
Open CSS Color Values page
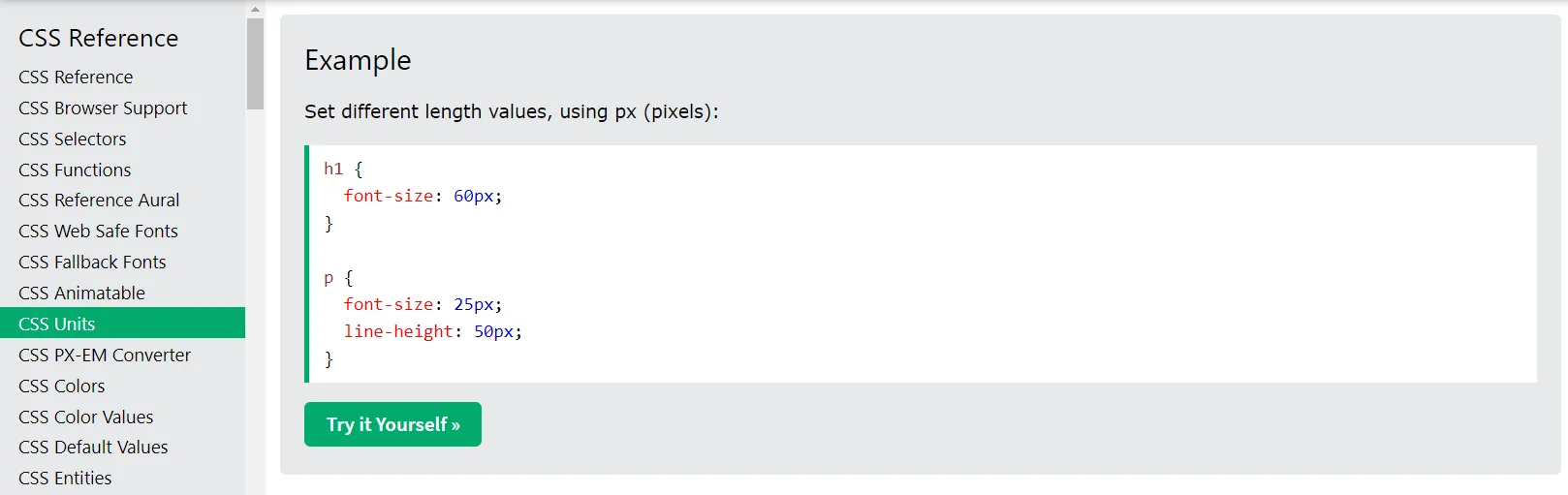click(x=86, y=418)
